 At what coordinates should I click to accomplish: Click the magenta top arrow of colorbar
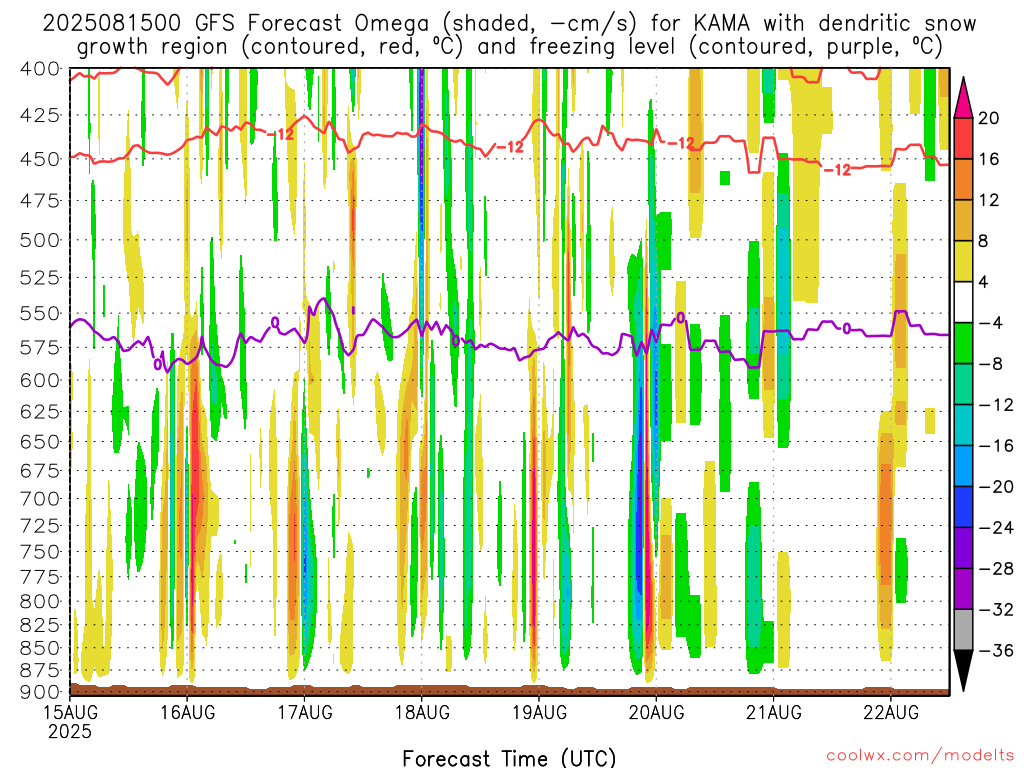pyautogui.click(x=963, y=98)
